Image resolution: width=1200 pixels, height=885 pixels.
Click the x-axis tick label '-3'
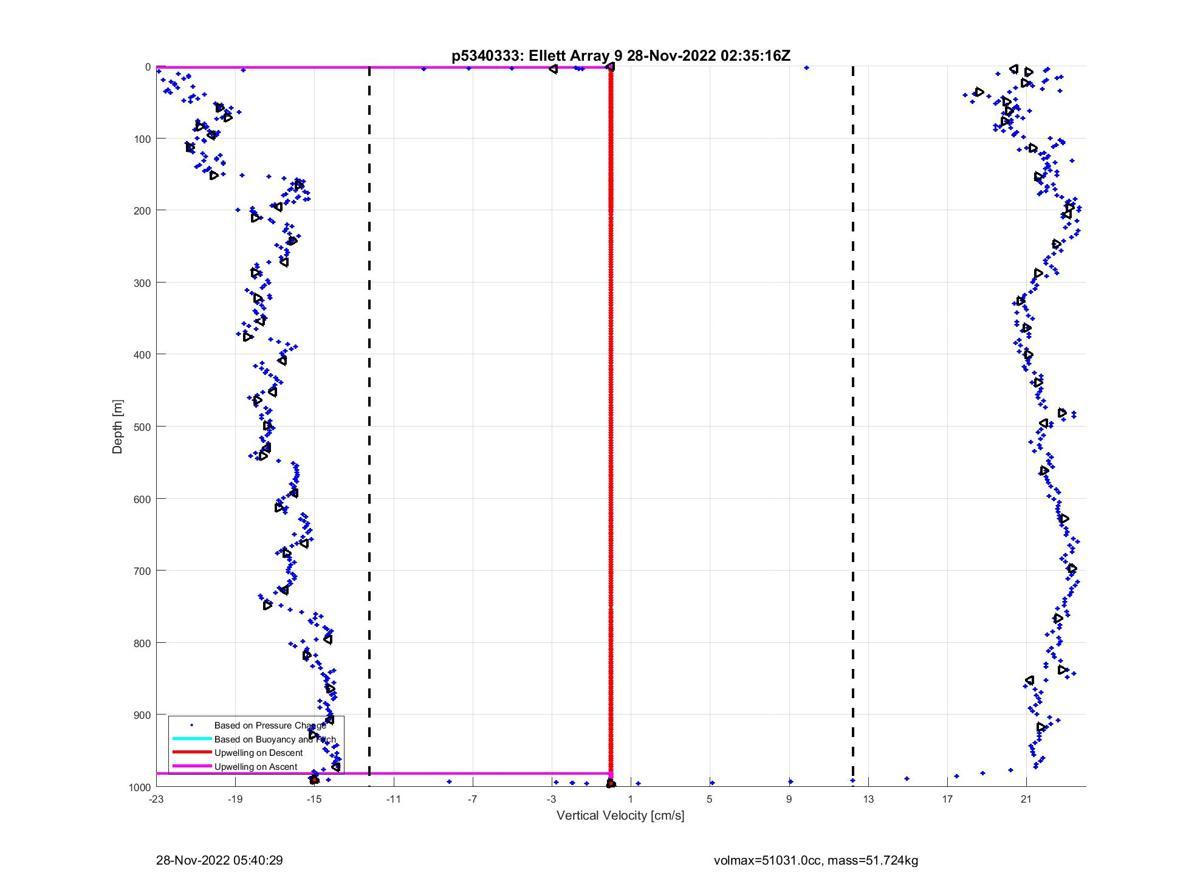pyautogui.click(x=551, y=800)
